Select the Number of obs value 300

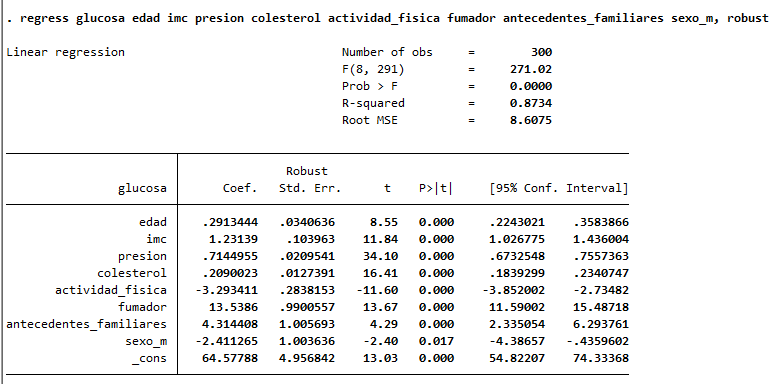541,52
